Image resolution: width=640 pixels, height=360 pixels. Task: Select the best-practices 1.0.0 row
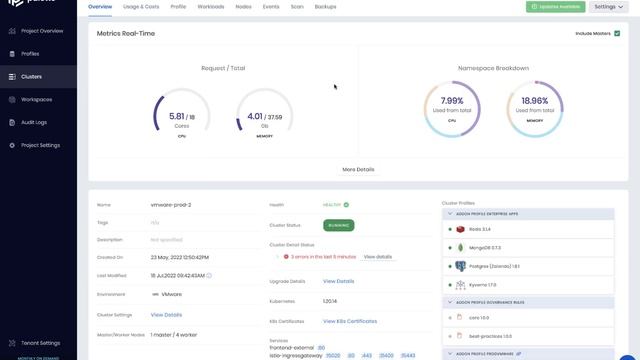pos(528,336)
